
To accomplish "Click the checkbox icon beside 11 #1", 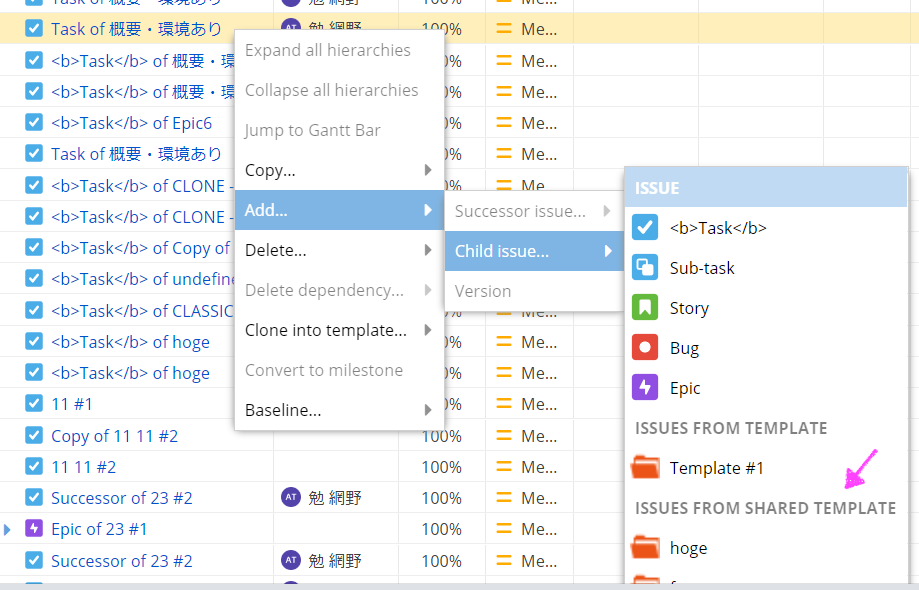I will [34, 404].
